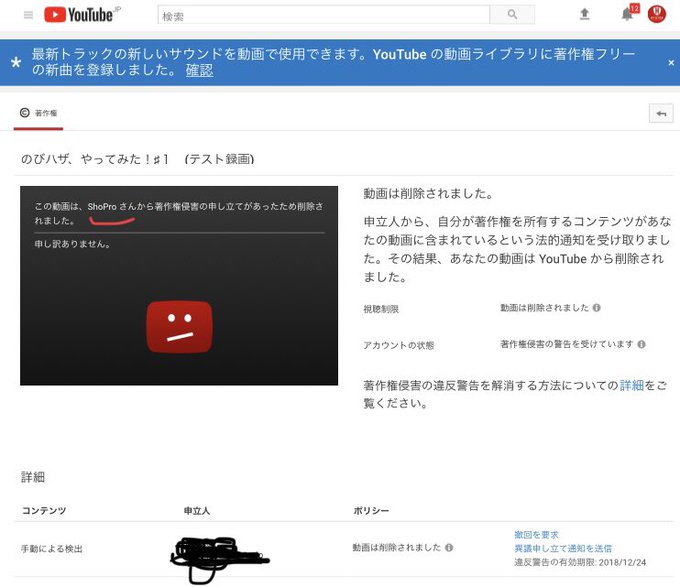
Task: Follow the 確認 link in blue banner
Action: (199, 70)
